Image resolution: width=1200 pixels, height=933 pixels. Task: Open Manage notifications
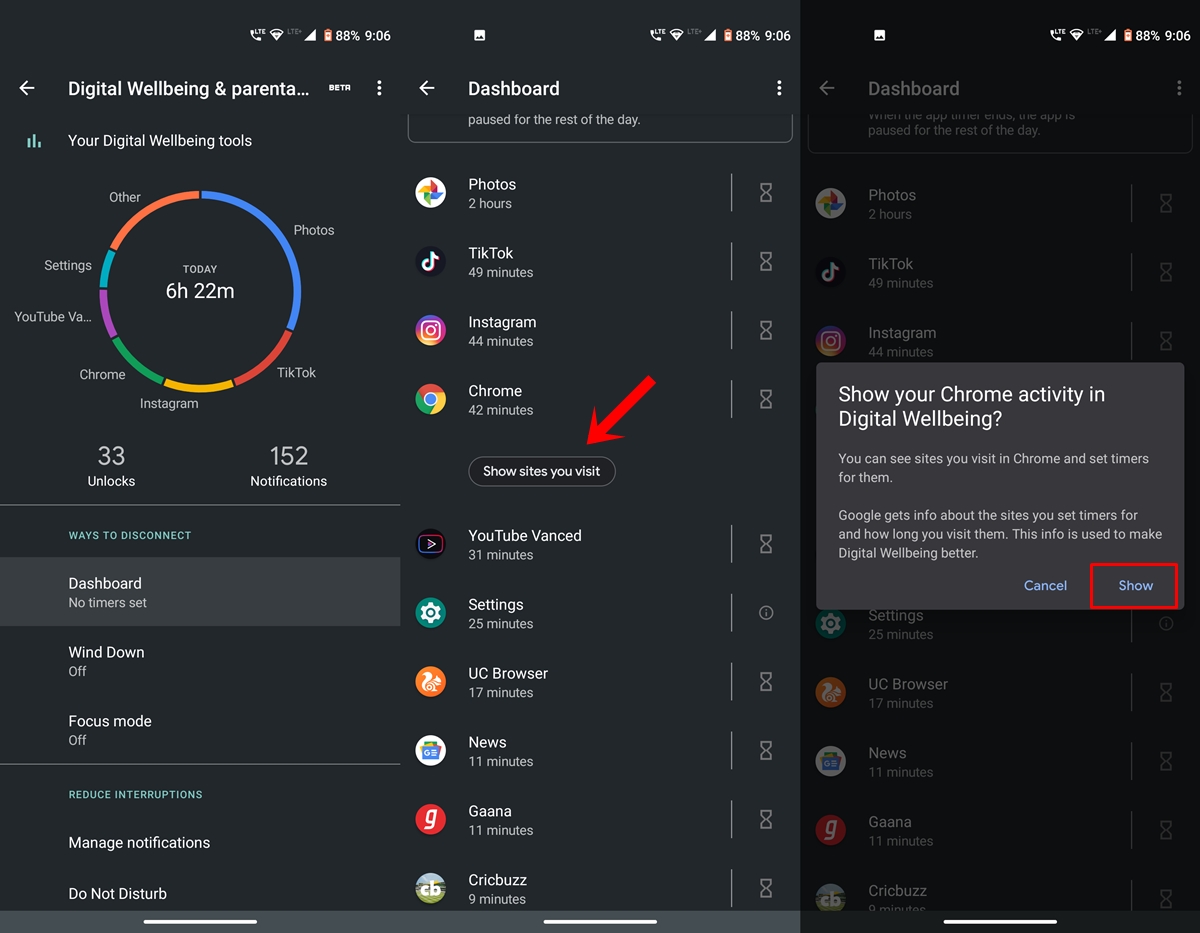tap(200, 842)
